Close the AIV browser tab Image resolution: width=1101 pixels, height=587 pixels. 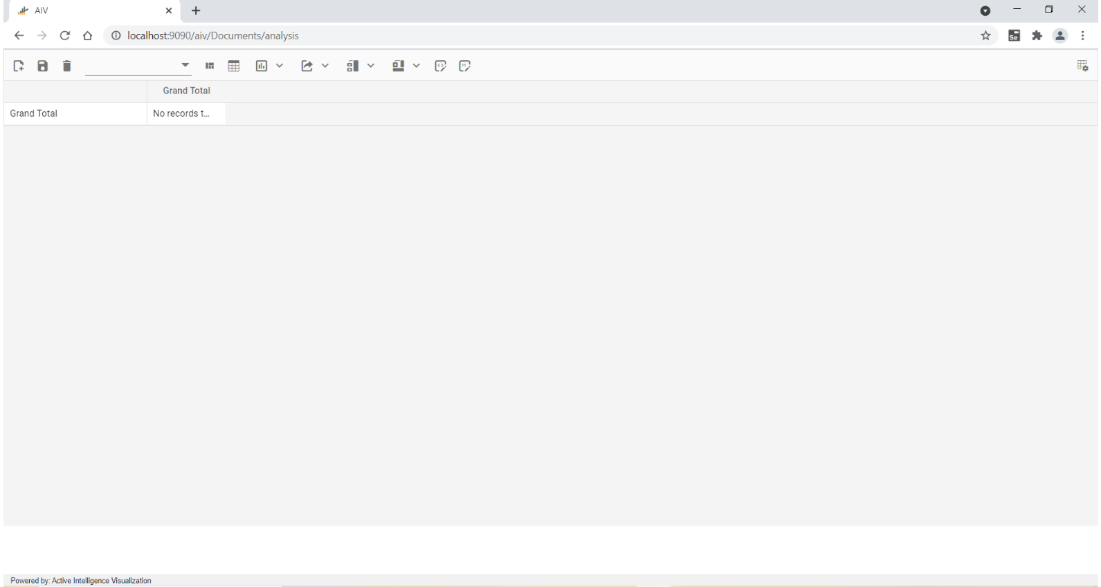click(x=169, y=11)
